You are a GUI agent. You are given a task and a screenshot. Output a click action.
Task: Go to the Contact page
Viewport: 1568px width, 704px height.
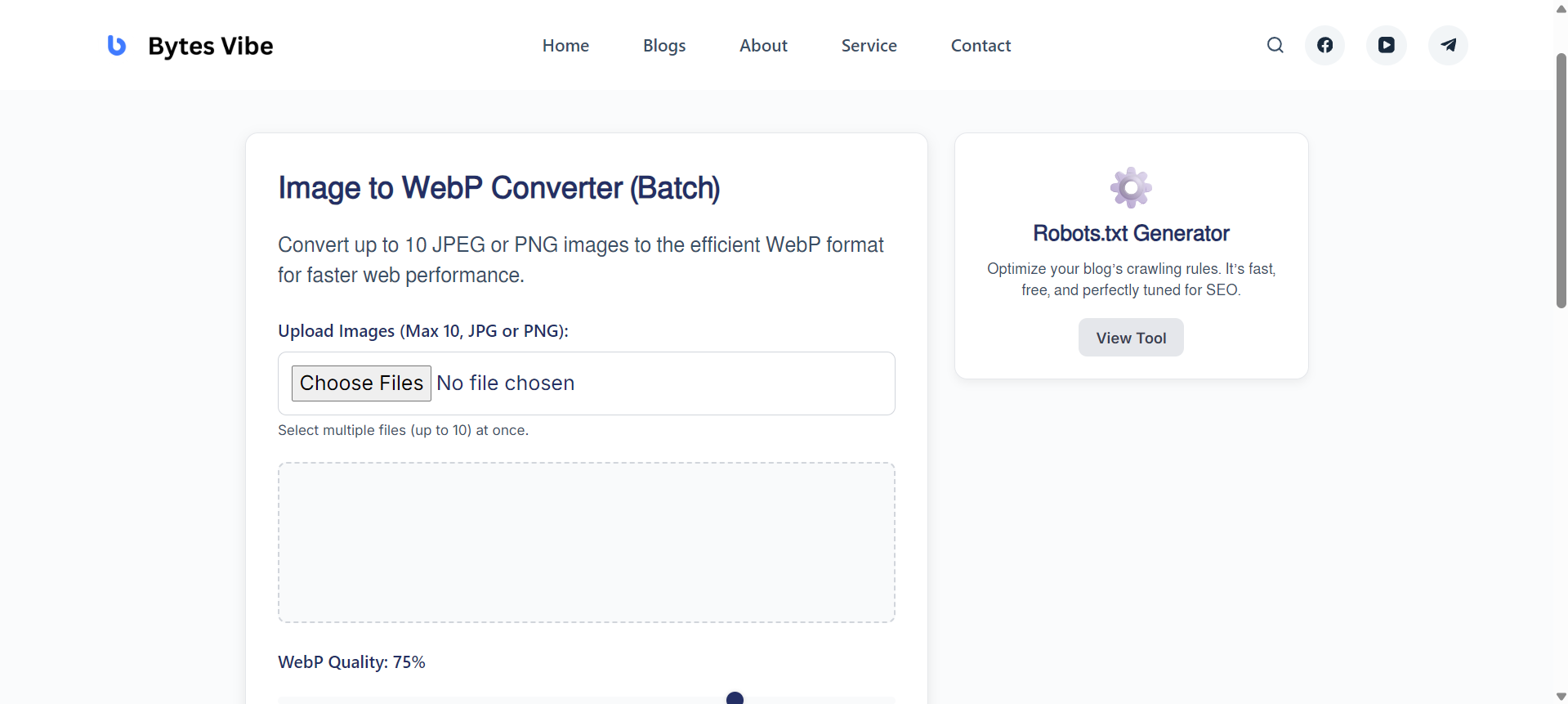point(981,46)
